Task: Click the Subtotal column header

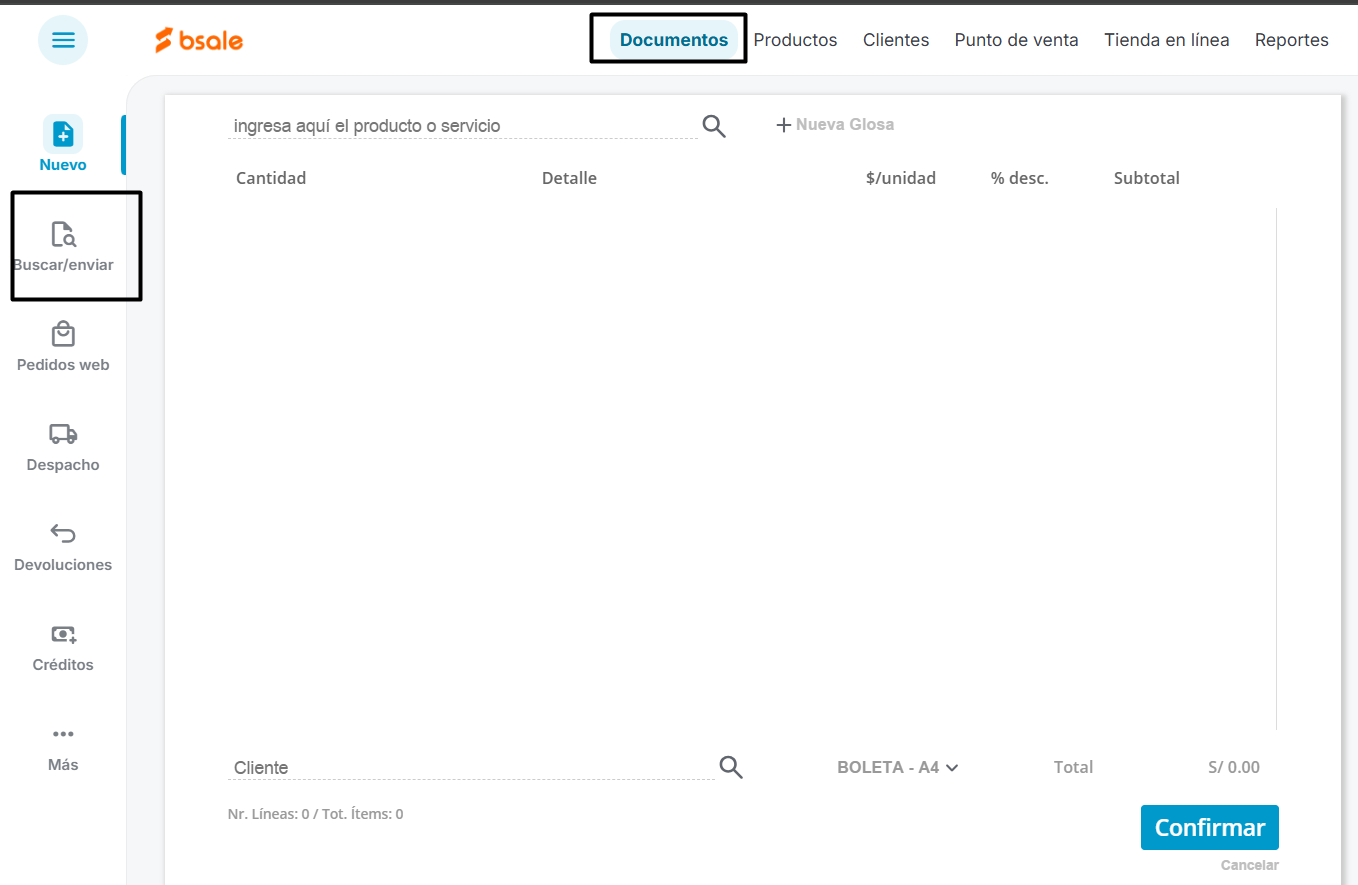Action: (1147, 178)
